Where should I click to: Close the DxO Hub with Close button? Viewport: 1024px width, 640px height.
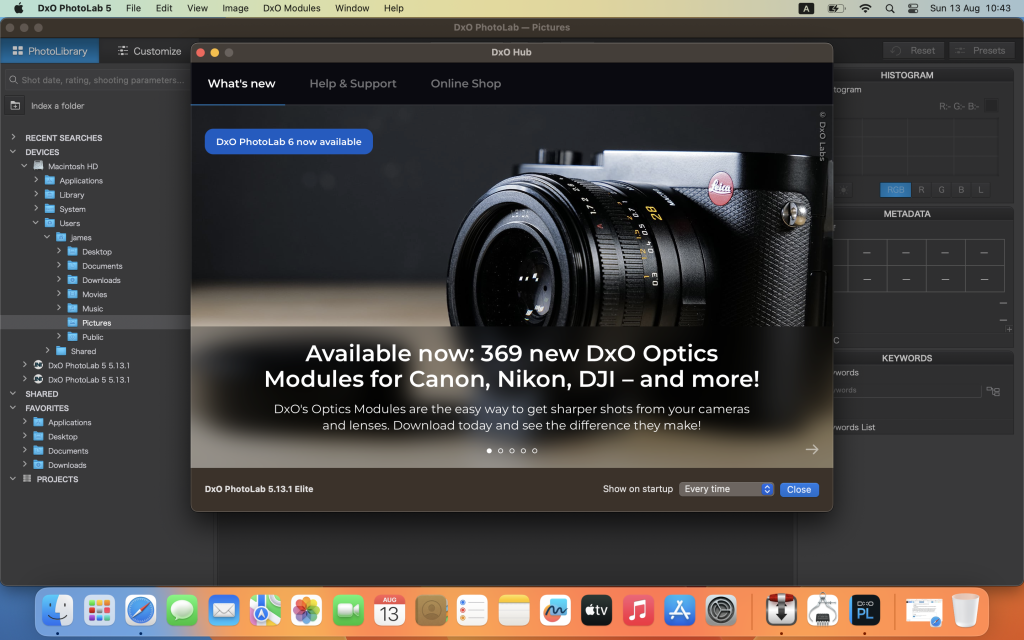point(799,489)
